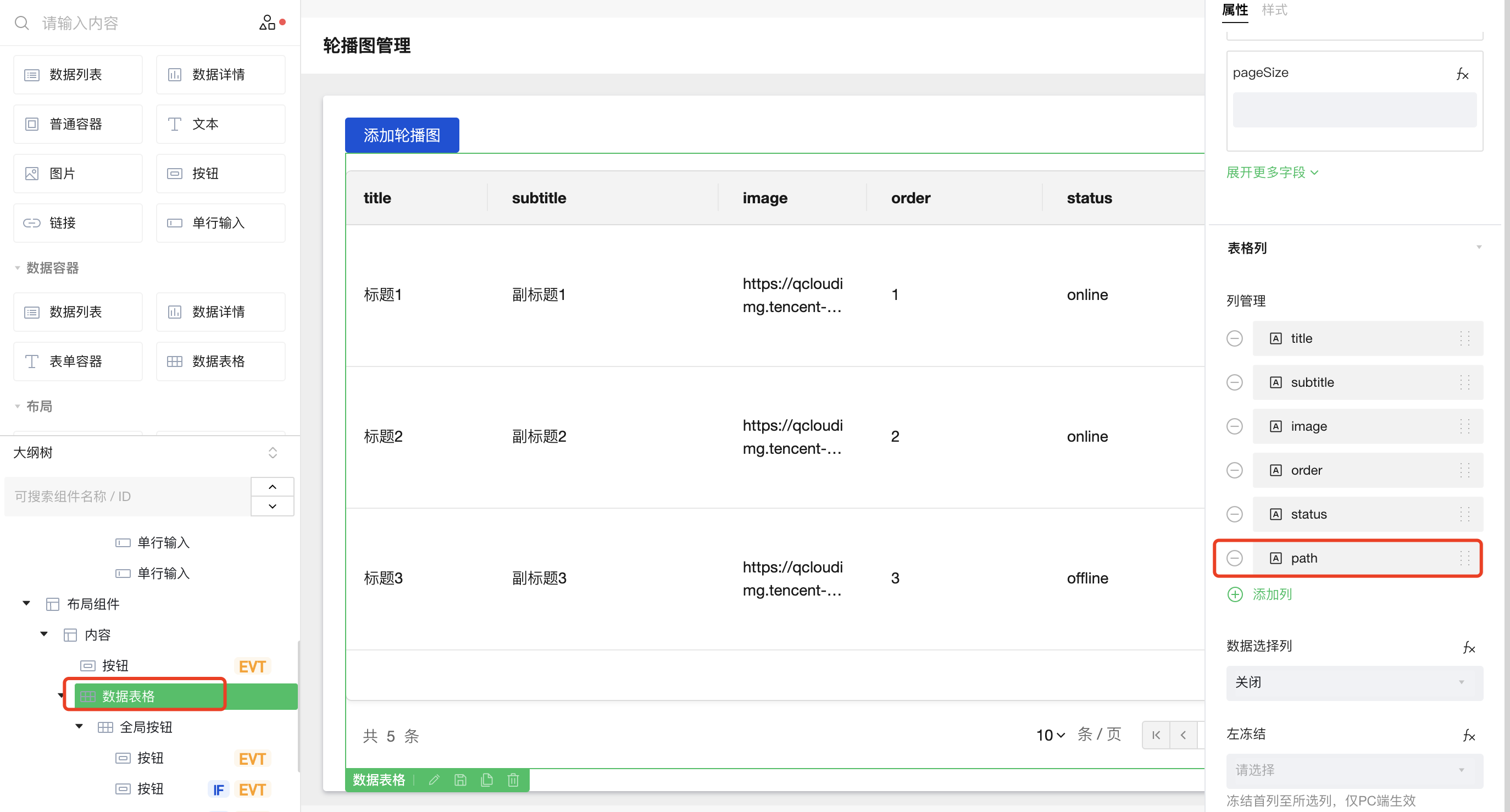Click the delete trash icon on data table toolbar
This screenshot has width=1510, height=812.
click(x=513, y=780)
